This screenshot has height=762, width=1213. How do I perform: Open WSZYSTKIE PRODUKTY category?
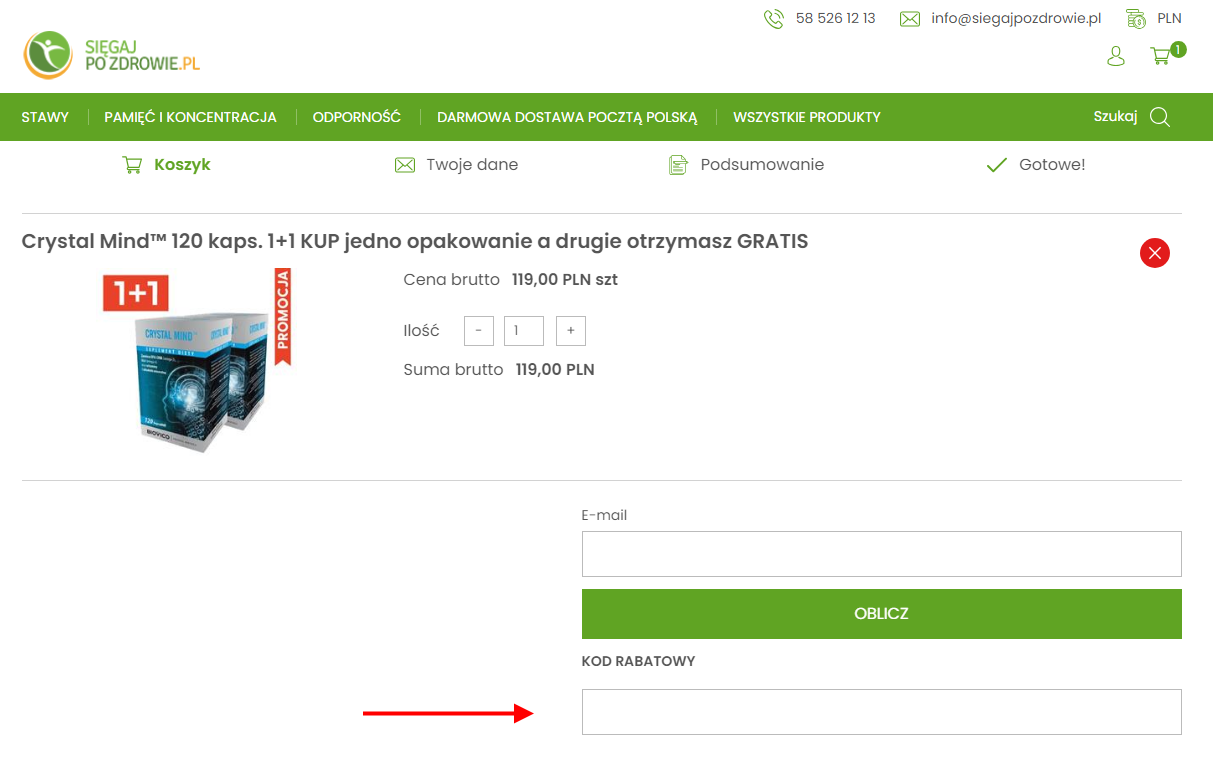[x=807, y=117]
